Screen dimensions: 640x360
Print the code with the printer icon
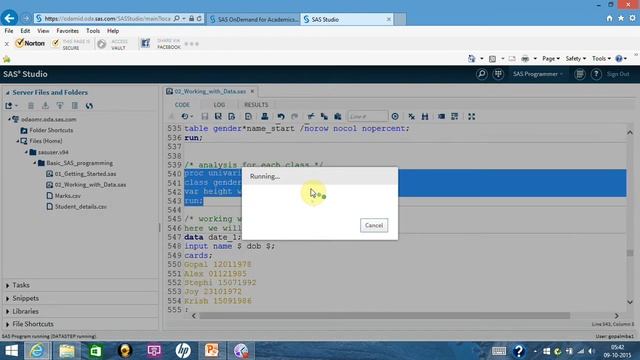pos(264,117)
